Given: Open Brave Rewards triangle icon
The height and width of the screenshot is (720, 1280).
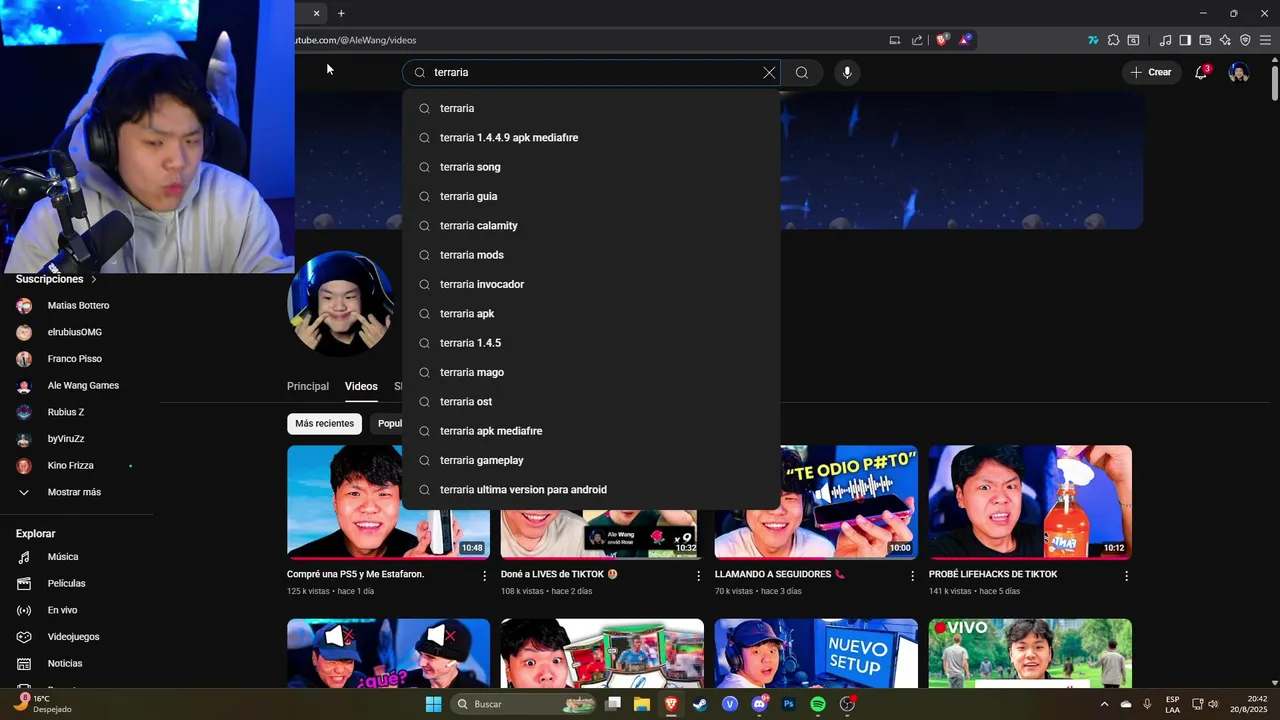Looking at the screenshot, I should 965,40.
